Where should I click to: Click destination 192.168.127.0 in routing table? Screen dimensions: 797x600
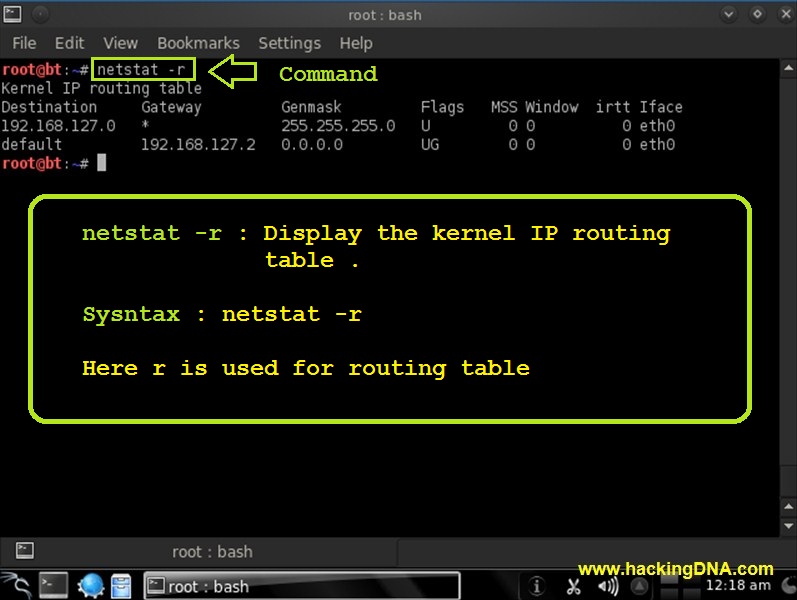click(x=58, y=126)
